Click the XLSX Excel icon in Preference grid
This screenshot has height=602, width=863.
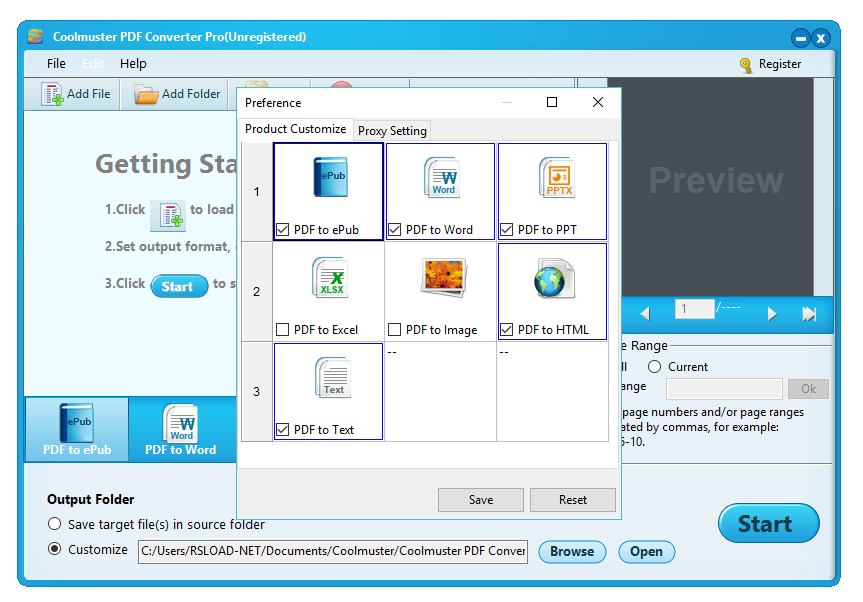click(x=330, y=277)
